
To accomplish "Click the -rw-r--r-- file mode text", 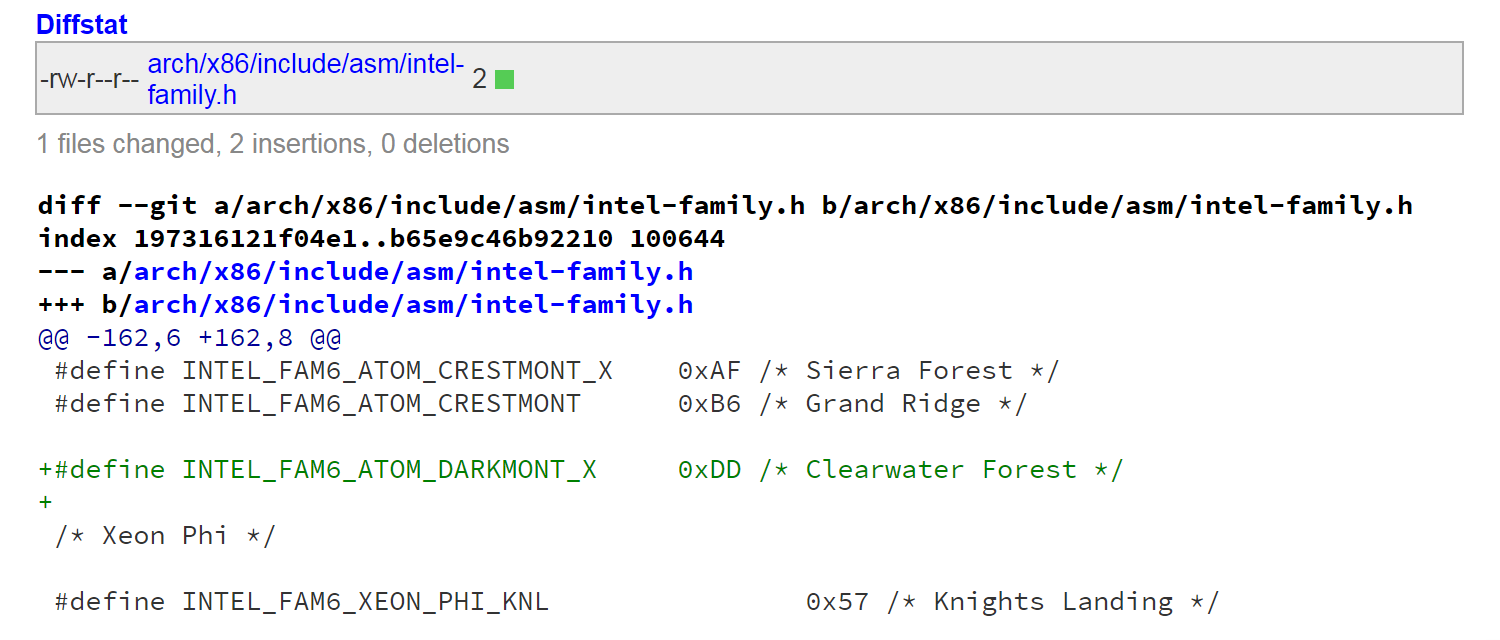I will 89,80.
